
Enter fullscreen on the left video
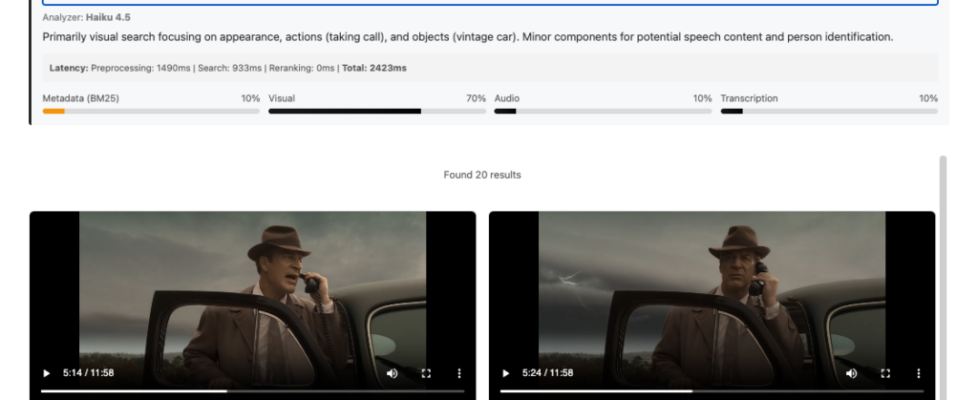426,373
